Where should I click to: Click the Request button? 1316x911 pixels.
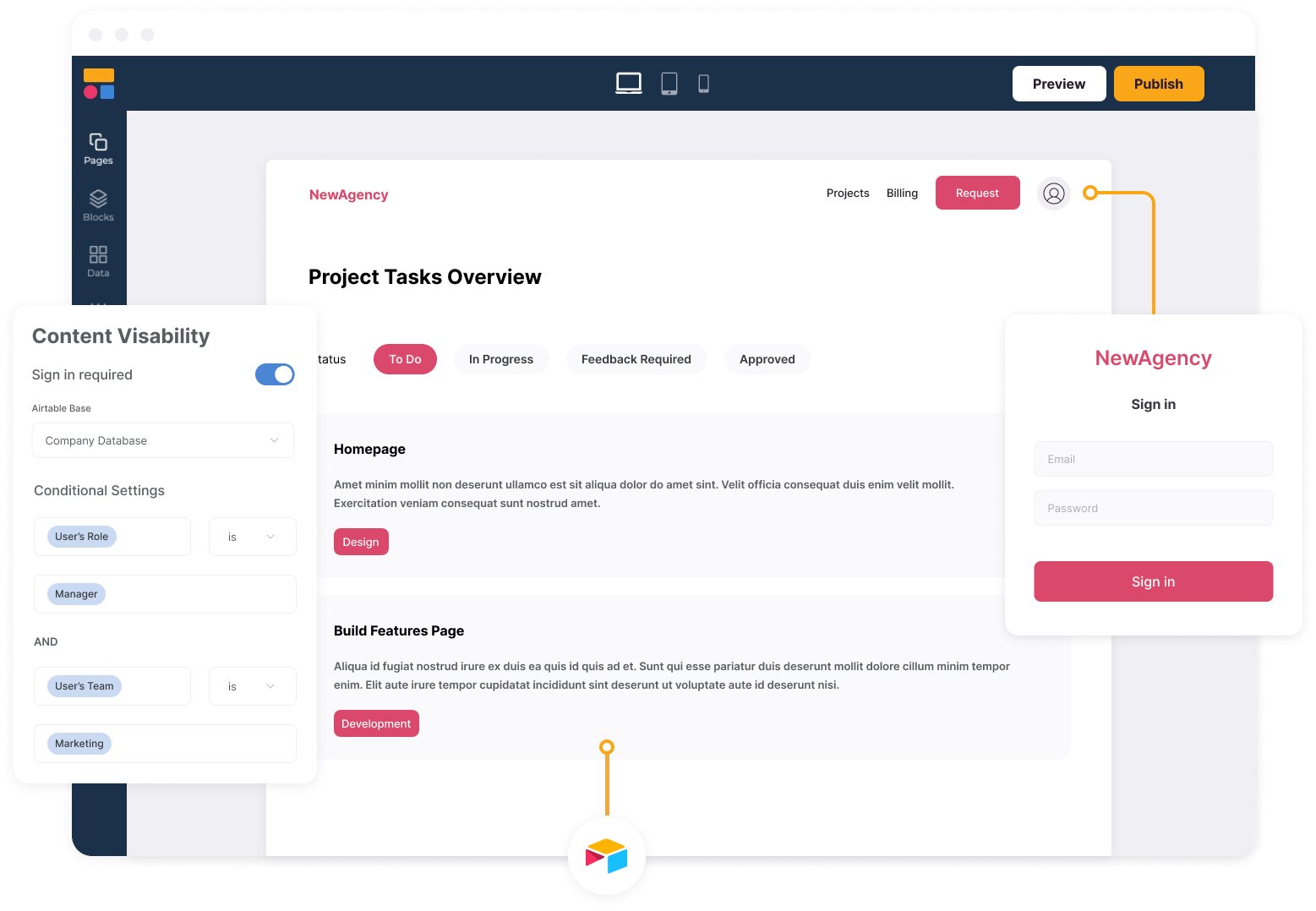(x=977, y=193)
